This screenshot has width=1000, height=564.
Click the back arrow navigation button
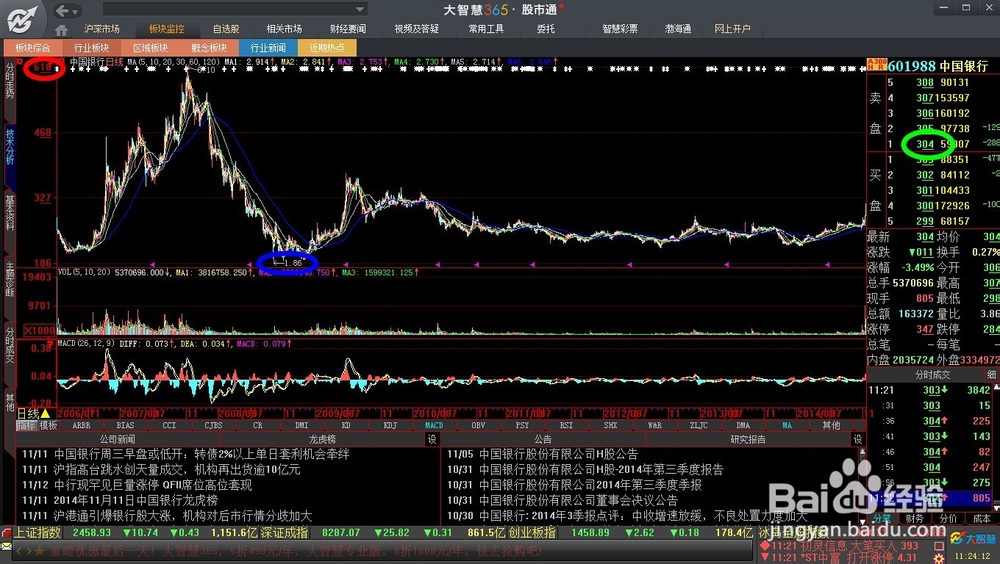coord(62,10)
